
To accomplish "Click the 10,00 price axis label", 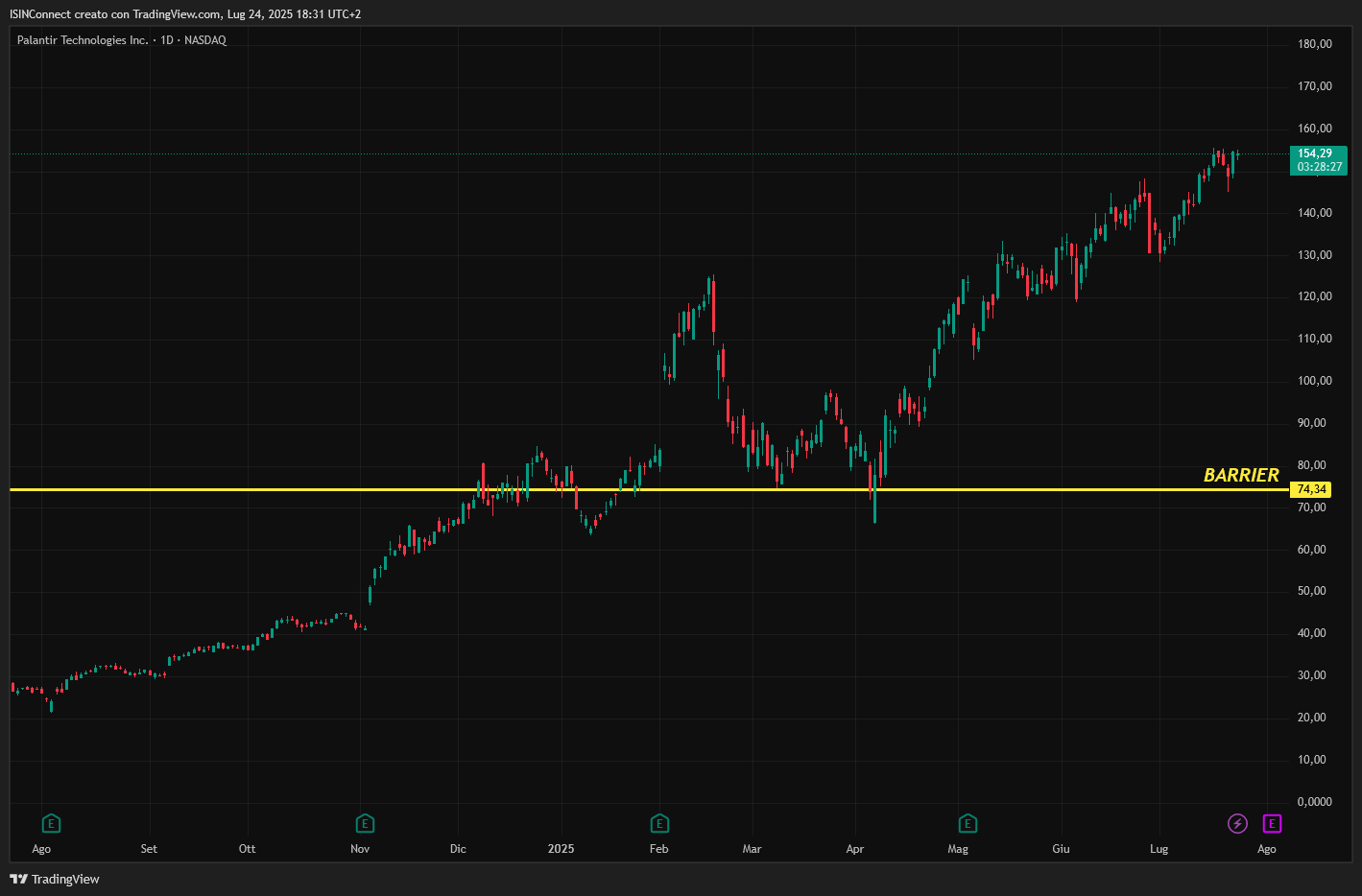I will [x=1311, y=760].
